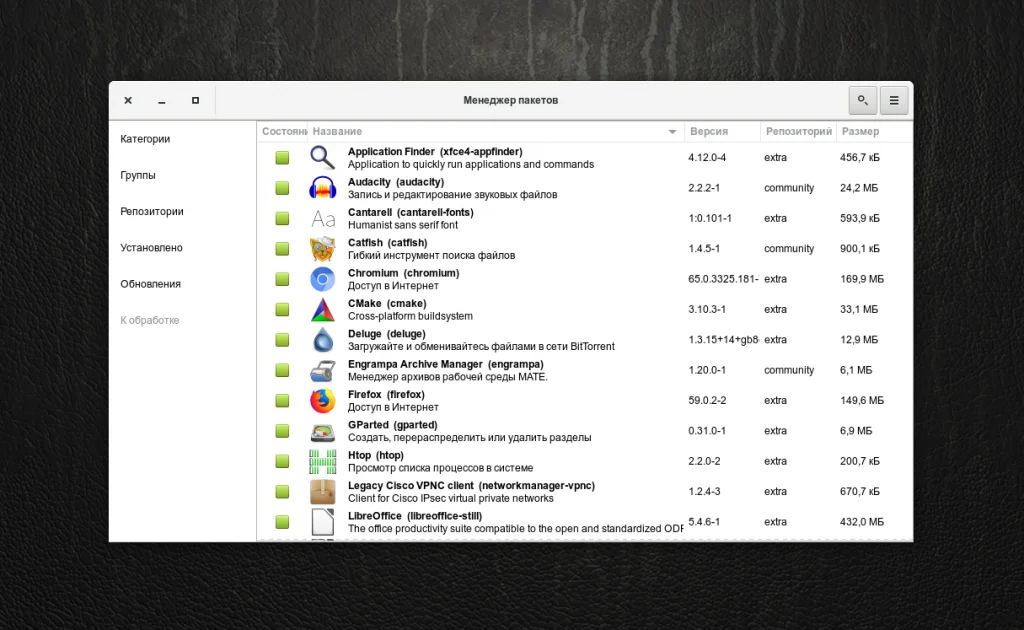
Task: Open the search button in header bar
Action: (863, 100)
